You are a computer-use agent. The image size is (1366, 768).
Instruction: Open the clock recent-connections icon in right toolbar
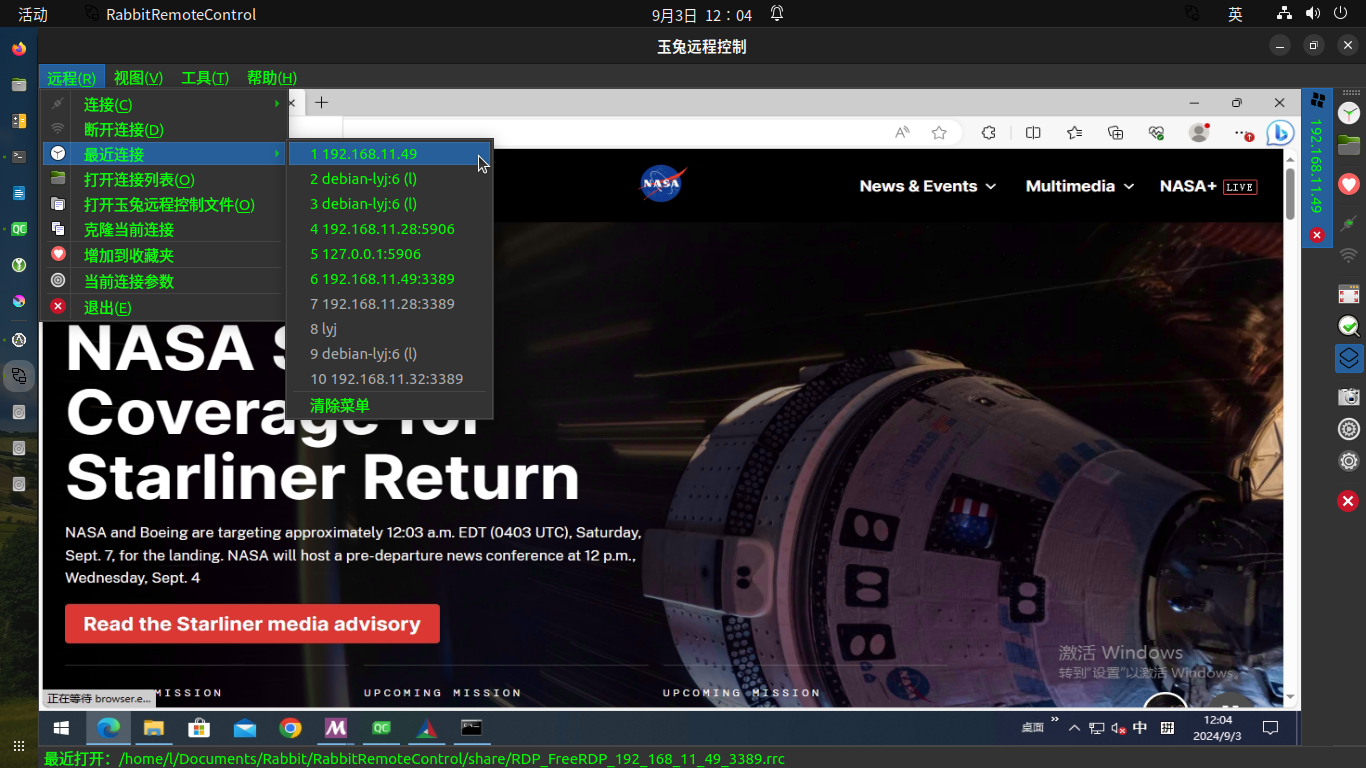pos(1349,113)
